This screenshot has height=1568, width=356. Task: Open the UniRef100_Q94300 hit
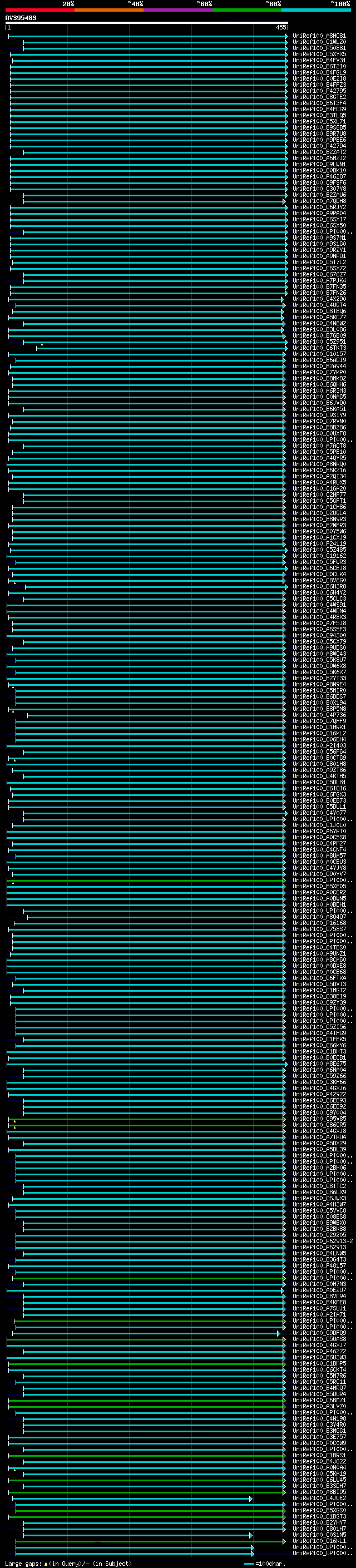pos(319,635)
